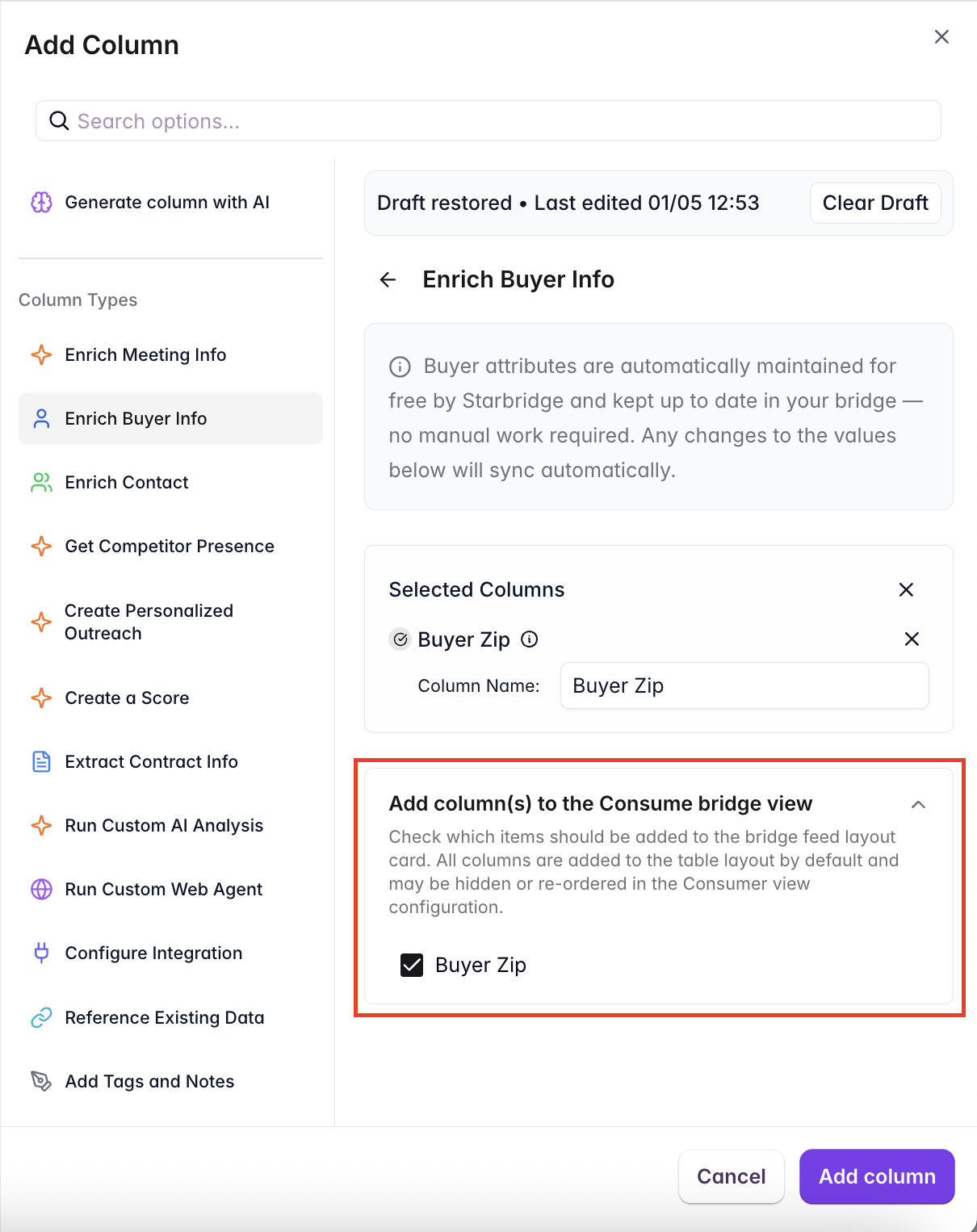Remove Buyer Zip with its X icon
The height and width of the screenshot is (1232, 977).
tap(912, 639)
